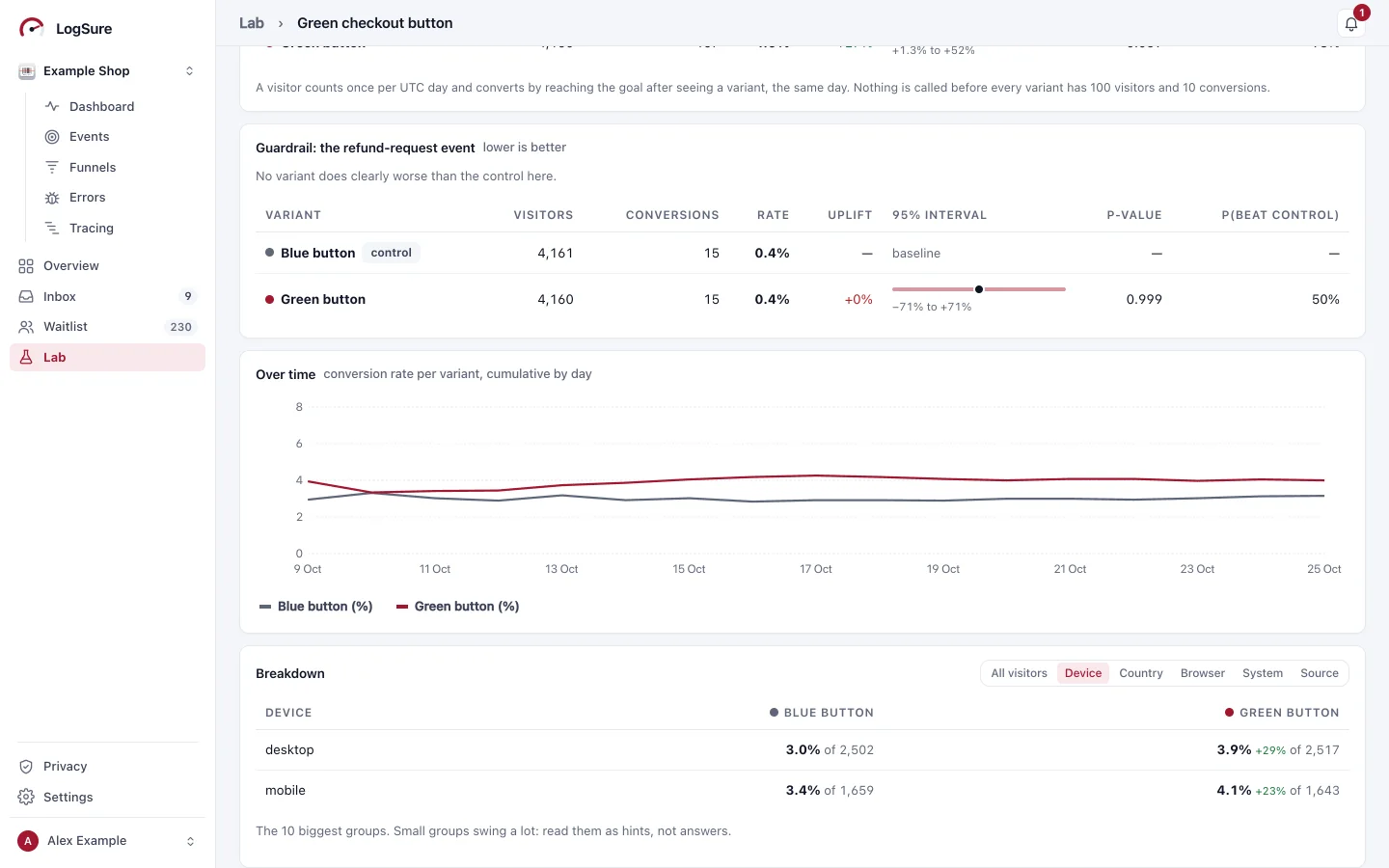This screenshot has width=1389, height=868.
Task: Click the mobile device row label
Action: pos(286,791)
